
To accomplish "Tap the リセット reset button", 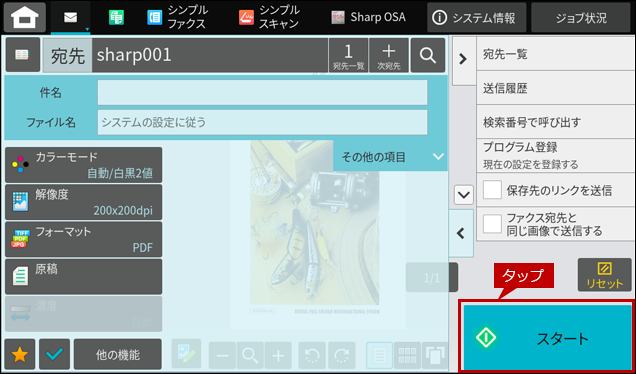I will [604, 275].
